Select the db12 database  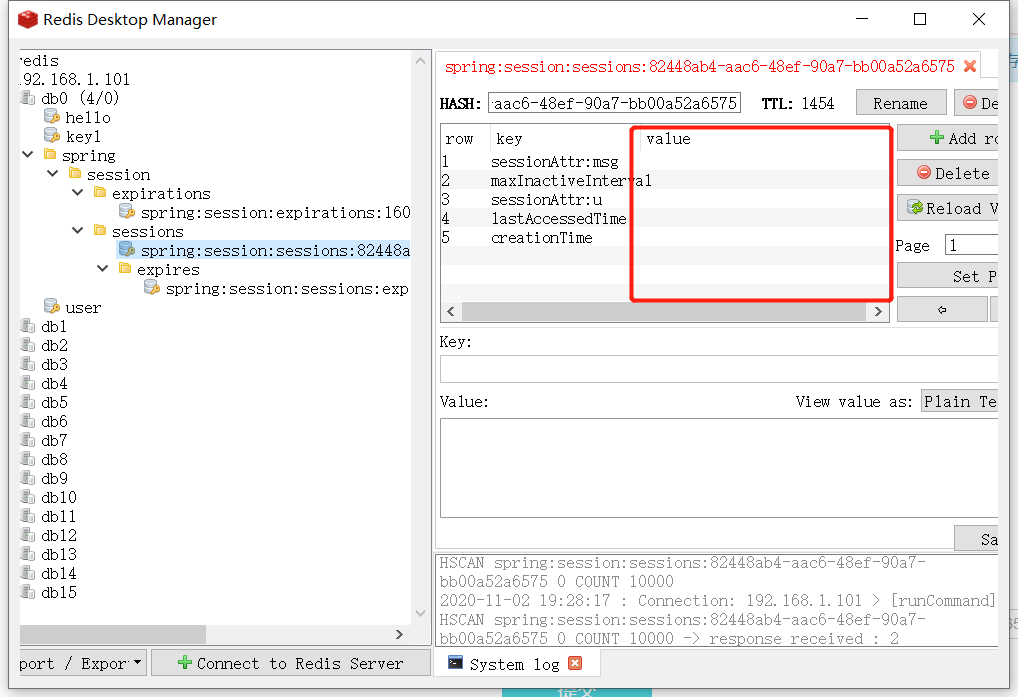pos(58,535)
